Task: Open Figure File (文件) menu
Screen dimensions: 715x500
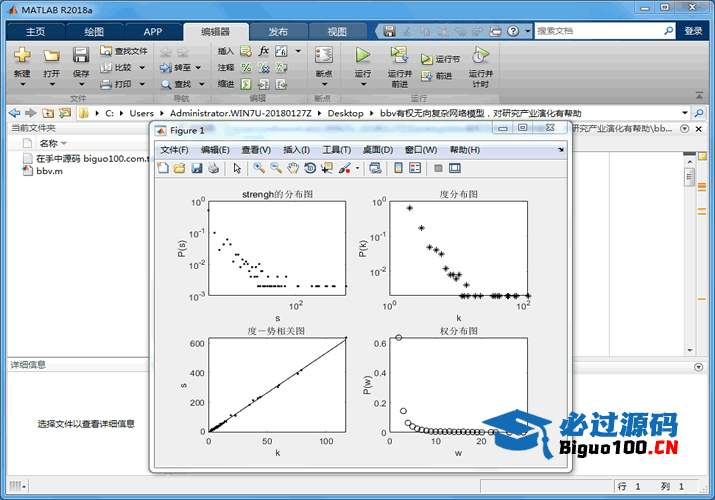Action: pyautogui.click(x=174, y=150)
